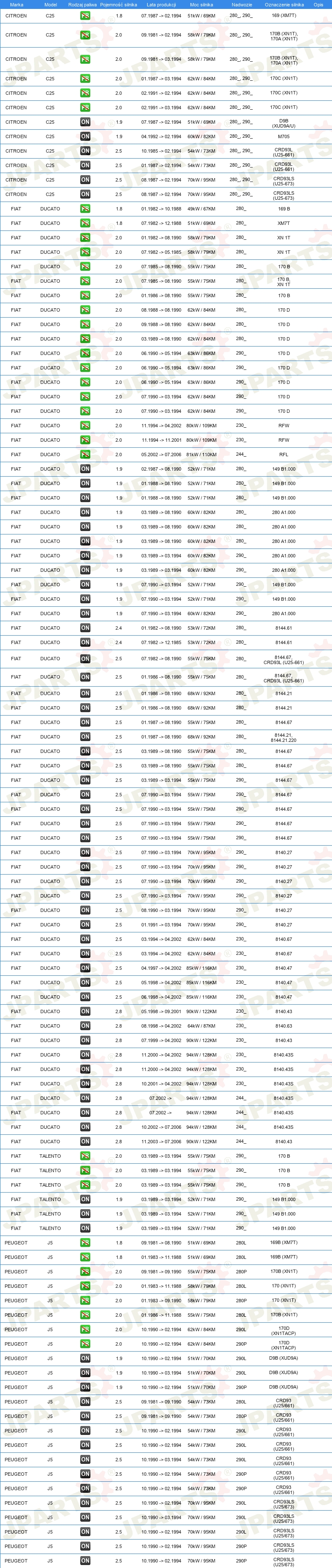Click ON icon in Citroen 10.1985 -> 02.1994 row
The image size is (332, 1568).
click(85, 151)
